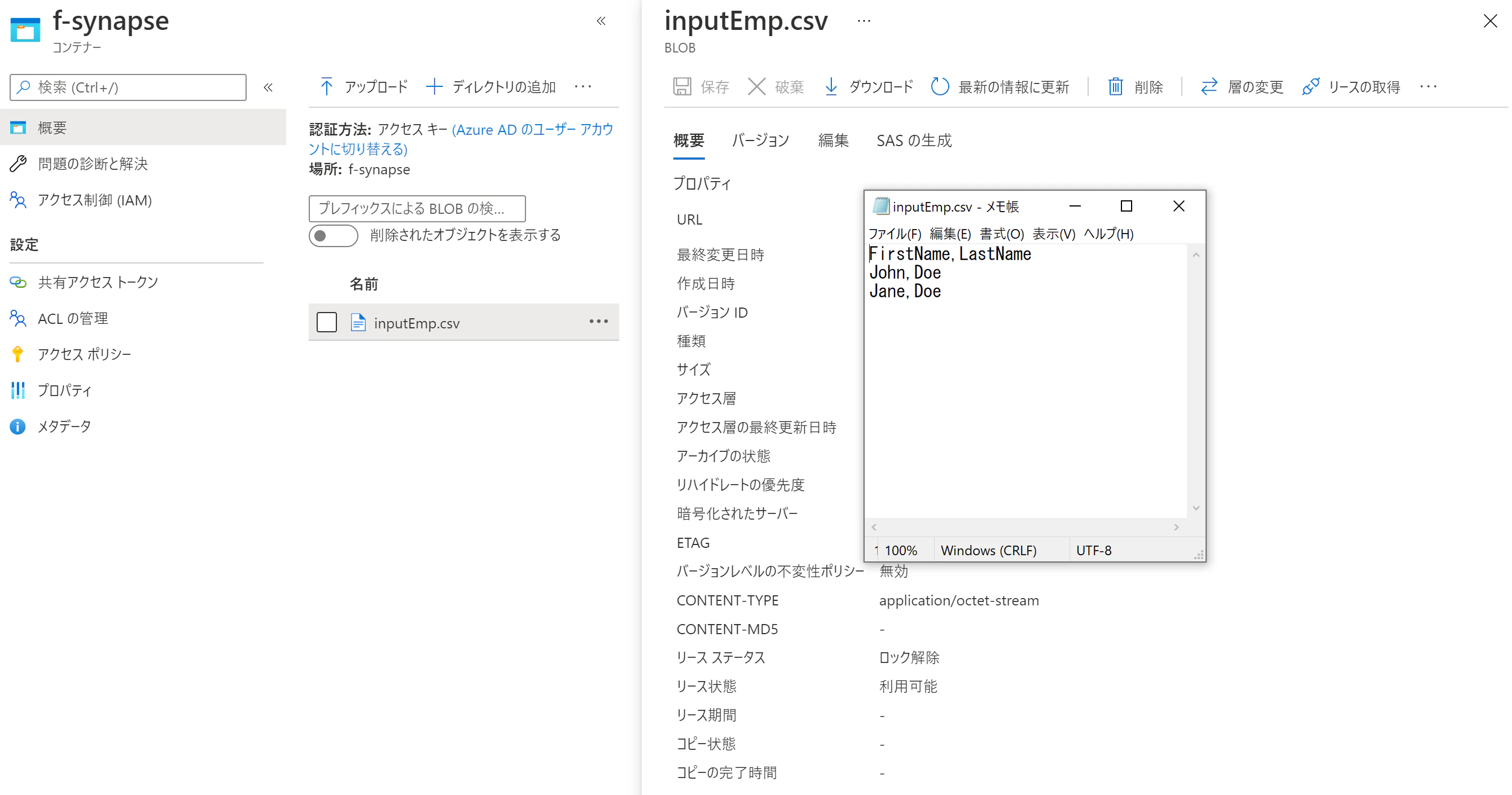This screenshot has height=795, width=1512.
Task: Click Notepad horizontal scrollbar left arrow
Action: coord(874,528)
